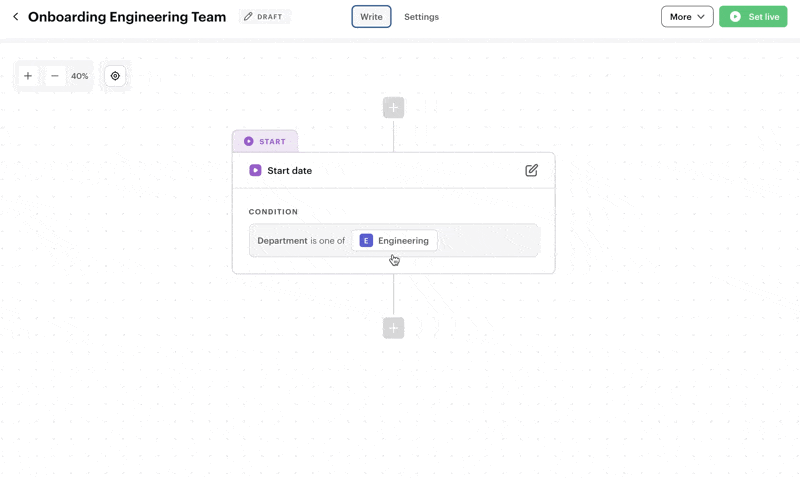The width and height of the screenshot is (800, 478).
Task: Click the pencil icon in the Draft badge
Action: pyautogui.click(x=248, y=17)
